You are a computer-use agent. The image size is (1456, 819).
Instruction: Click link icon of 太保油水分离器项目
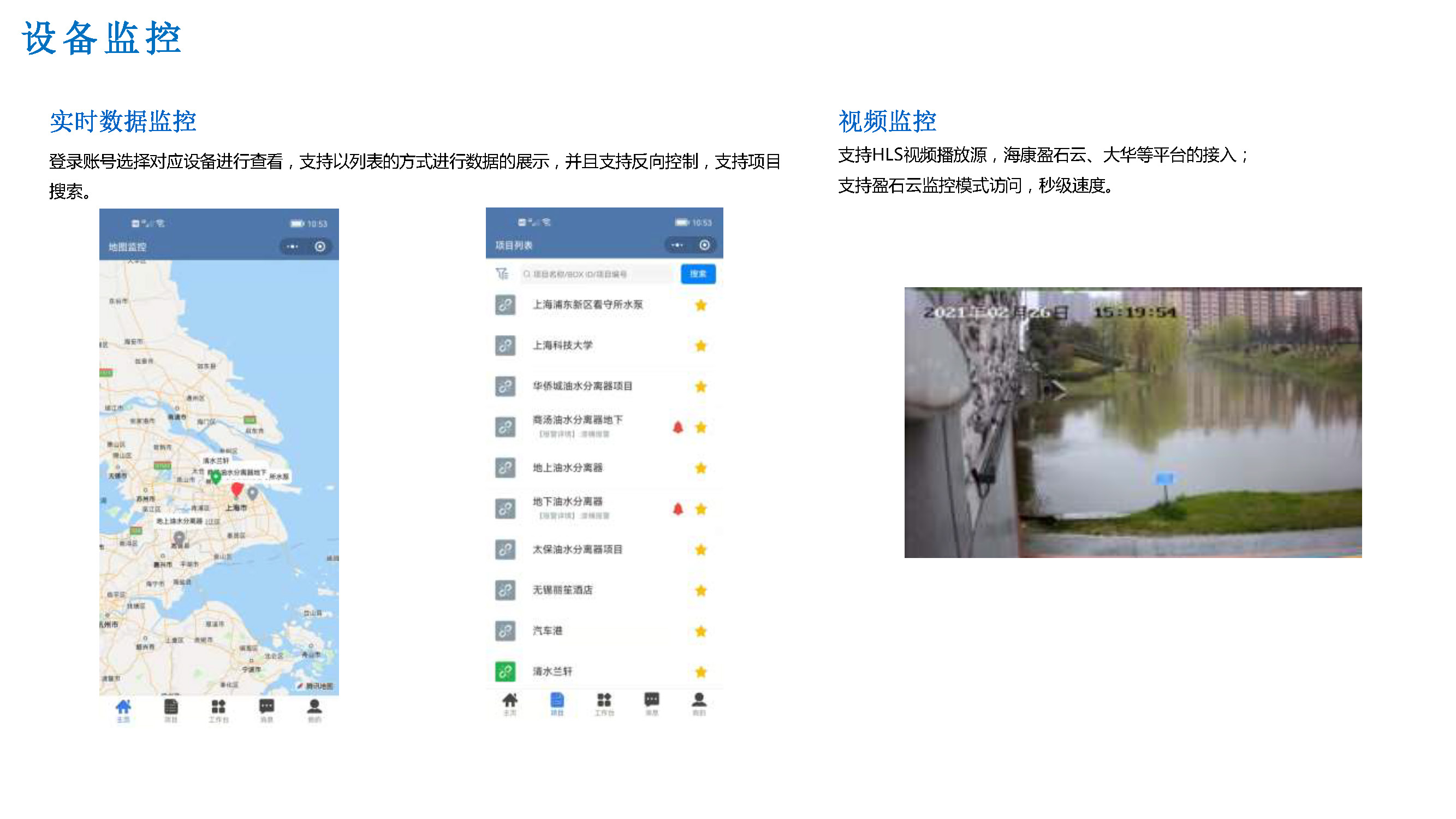click(x=506, y=549)
